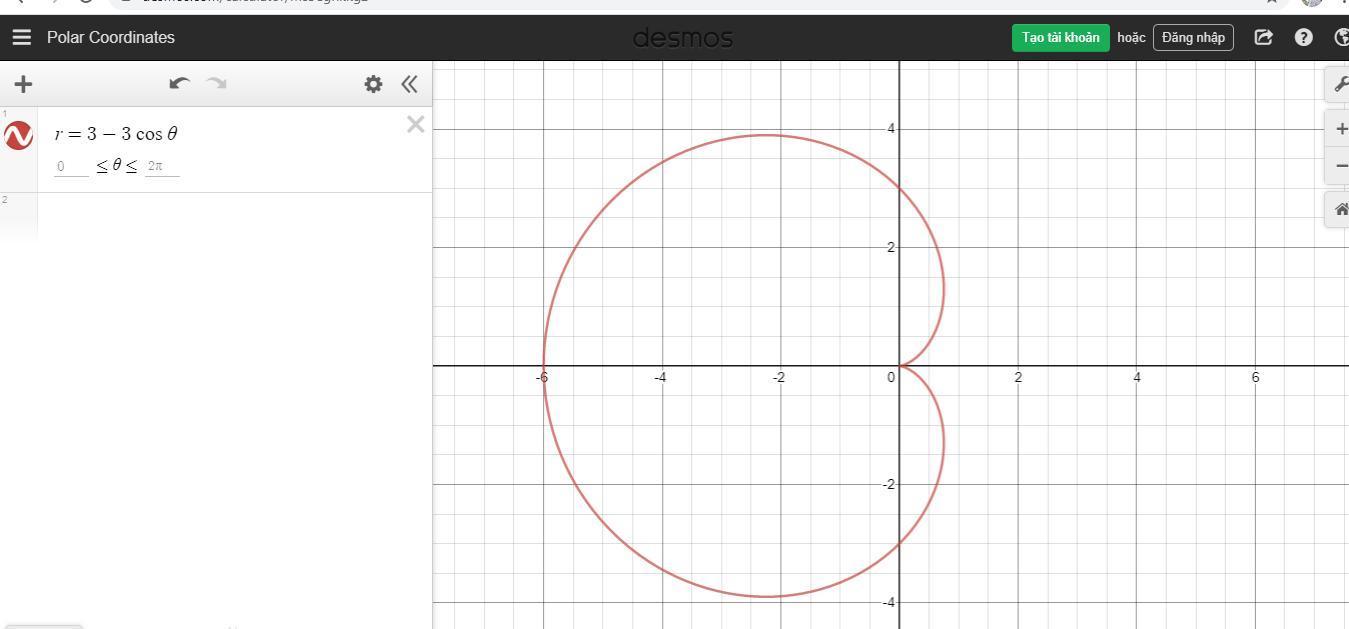This screenshot has width=1349, height=629.
Task: Click the Đăng nhập button
Action: coord(1193,38)
